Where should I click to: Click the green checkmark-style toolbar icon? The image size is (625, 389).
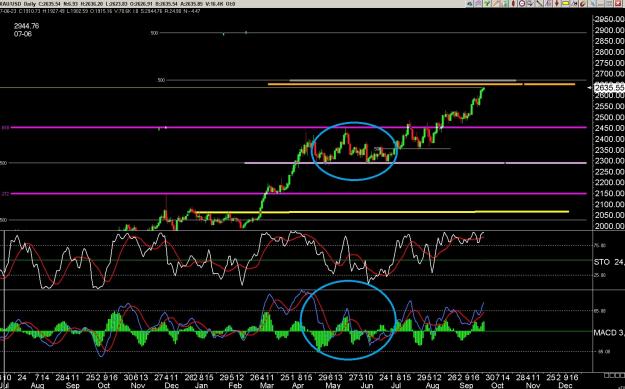[487, 4]
